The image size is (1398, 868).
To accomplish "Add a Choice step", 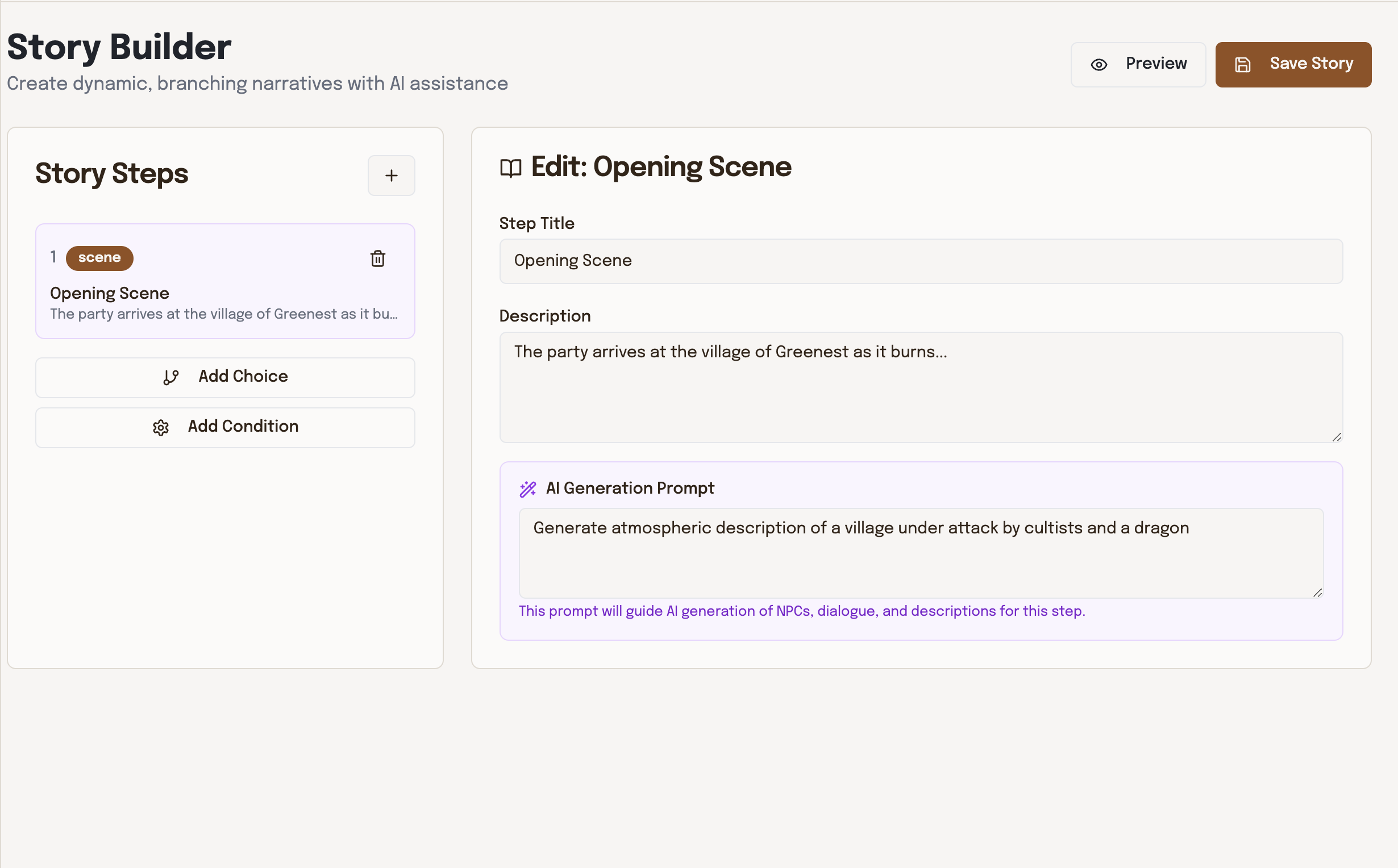I will point(225,377).
